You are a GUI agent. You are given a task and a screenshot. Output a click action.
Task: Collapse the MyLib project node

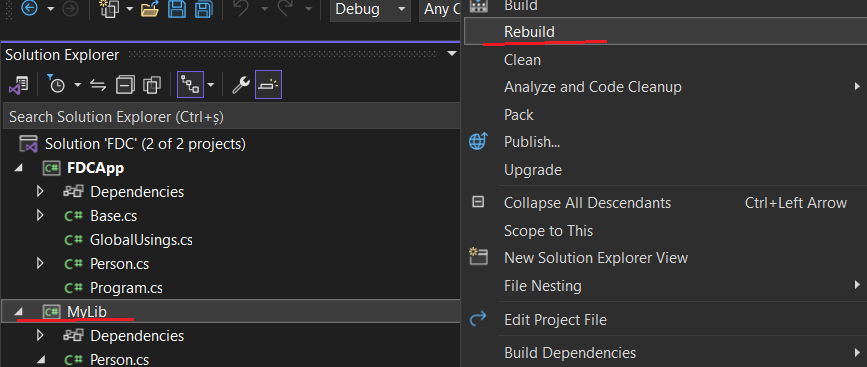pos(19,312)
